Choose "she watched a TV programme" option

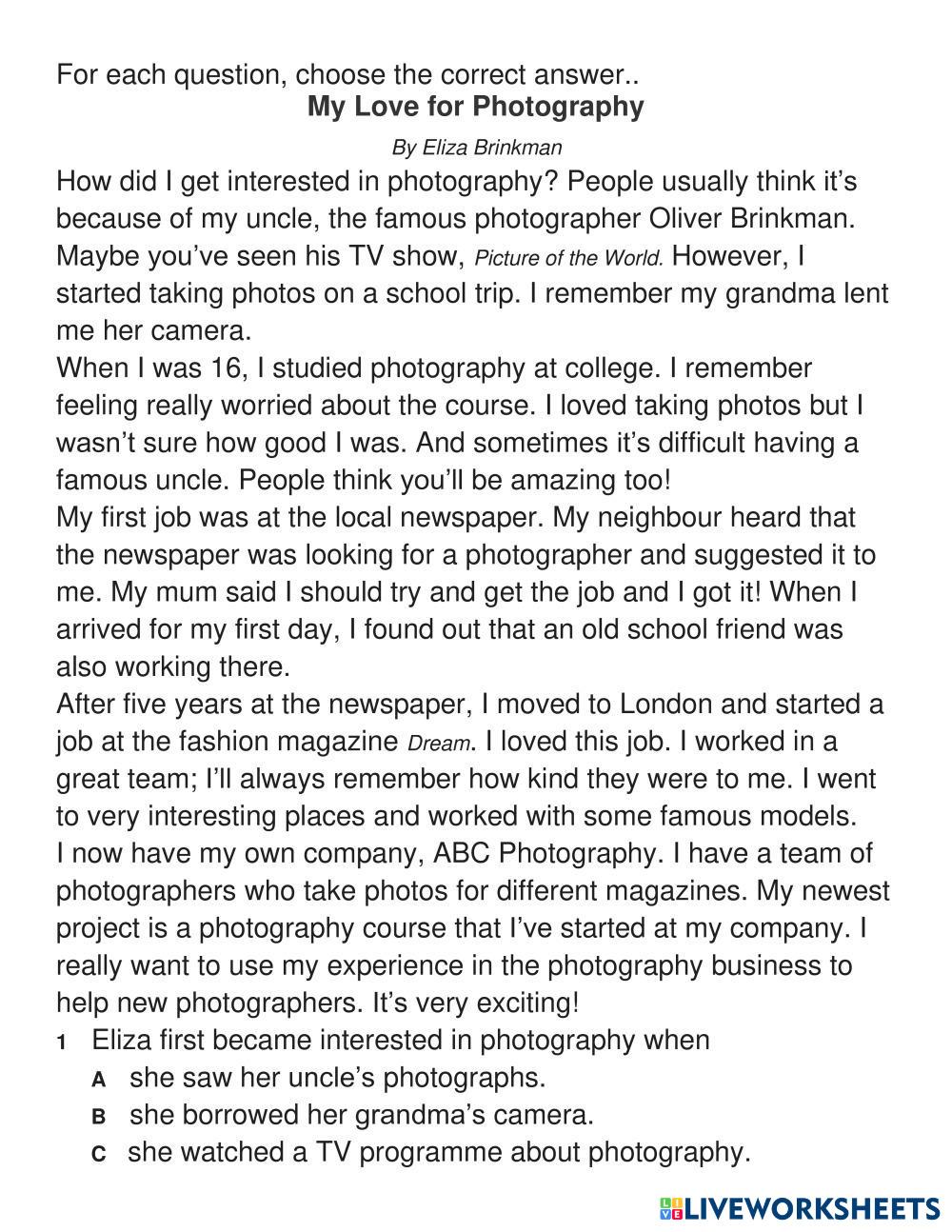pyautogui.click(x=439, y=1153)
